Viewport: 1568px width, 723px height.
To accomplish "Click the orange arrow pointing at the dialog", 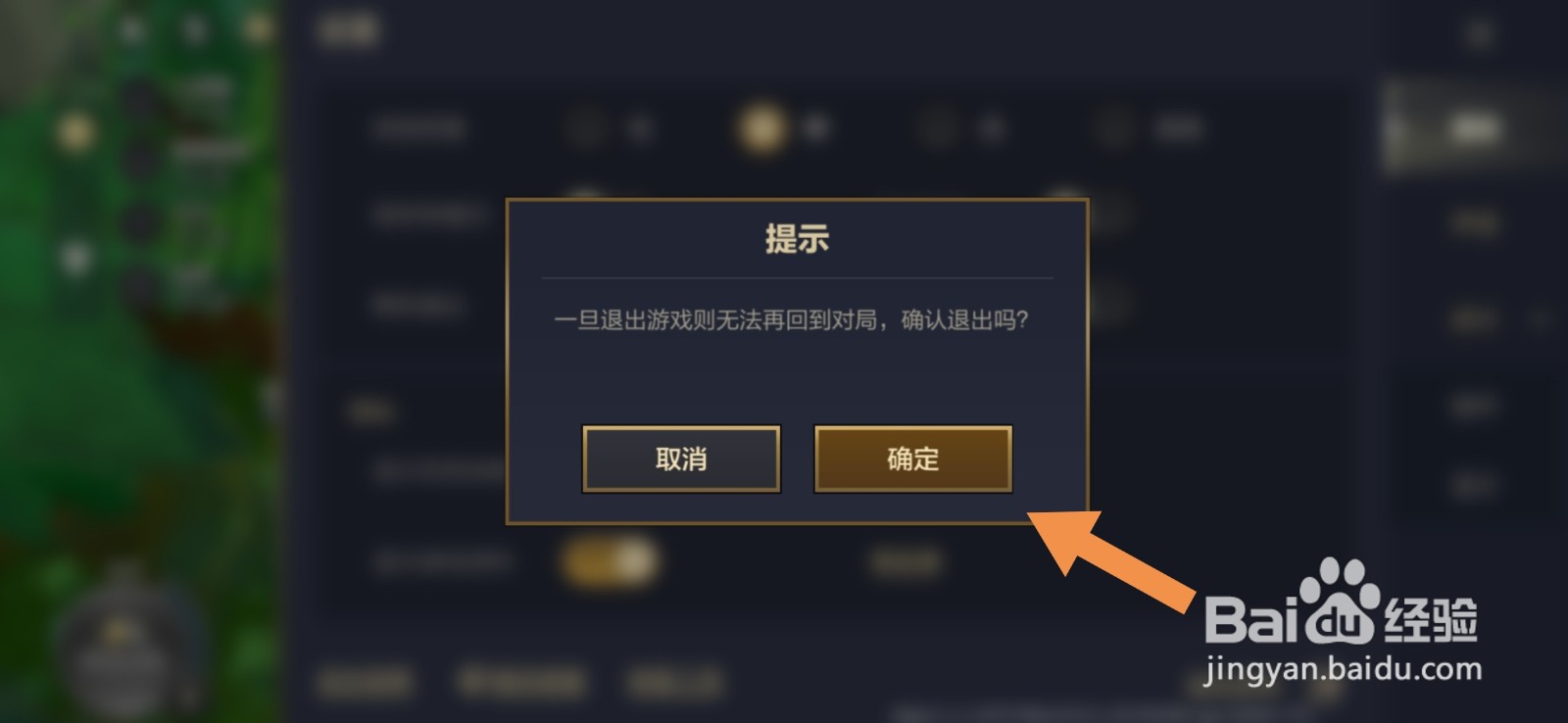I will [x=1107, y=560].
